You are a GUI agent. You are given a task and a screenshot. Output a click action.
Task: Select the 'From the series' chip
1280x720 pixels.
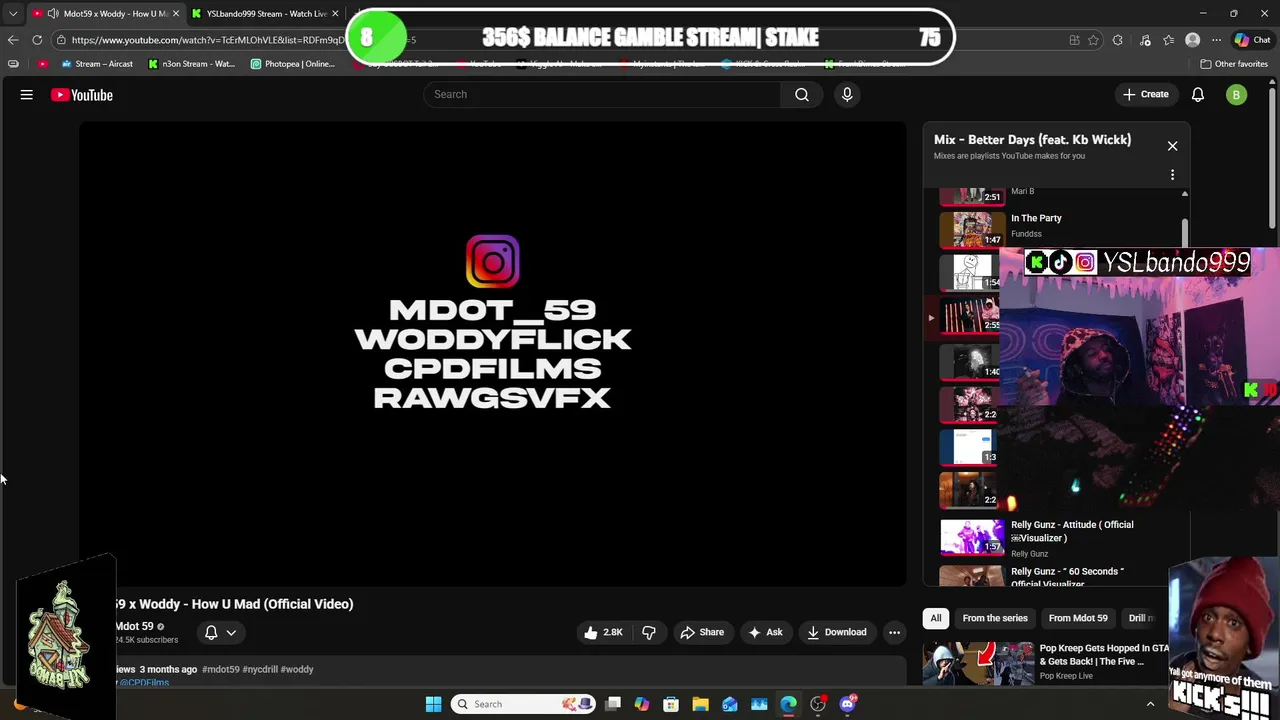tap(995, 618)
